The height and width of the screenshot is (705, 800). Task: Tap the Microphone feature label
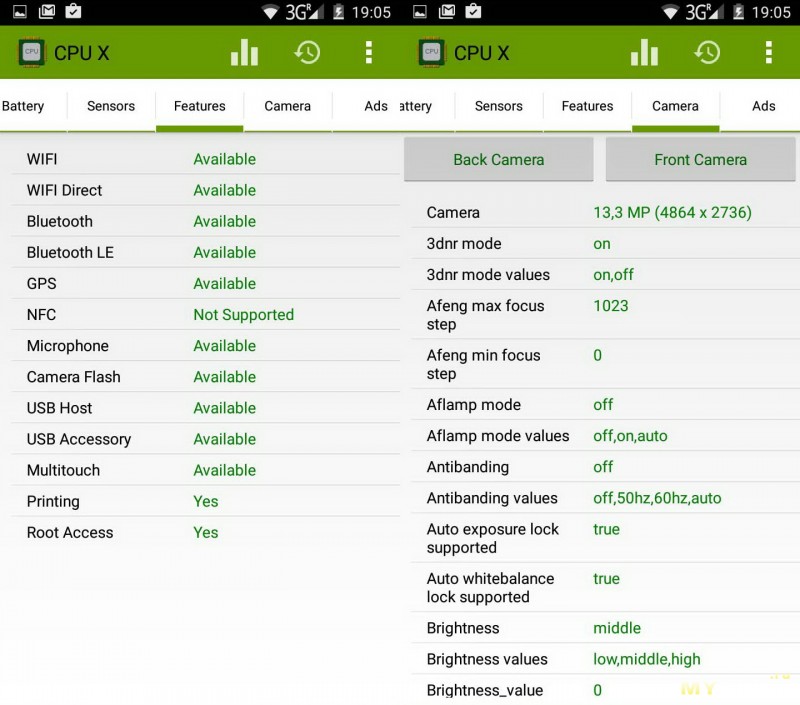(67, 346)
